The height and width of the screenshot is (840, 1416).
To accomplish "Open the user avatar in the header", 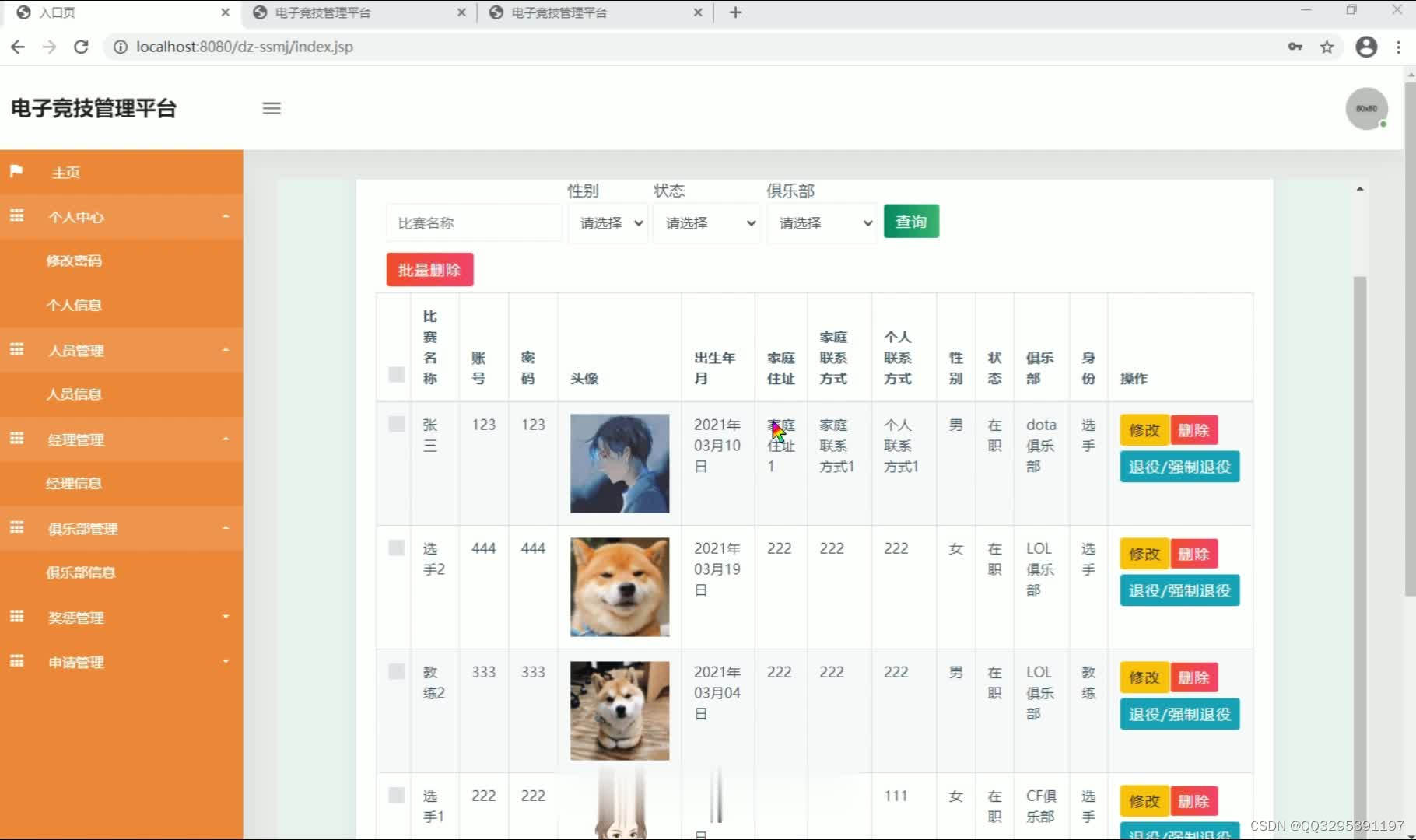I will 1367,109.
